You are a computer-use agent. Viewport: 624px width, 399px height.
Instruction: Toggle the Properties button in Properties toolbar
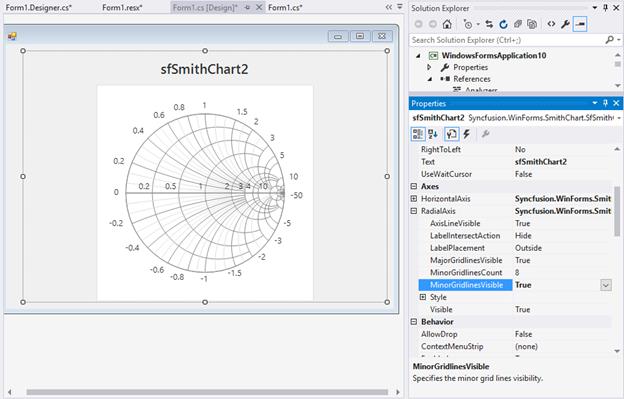click(452, 134)
